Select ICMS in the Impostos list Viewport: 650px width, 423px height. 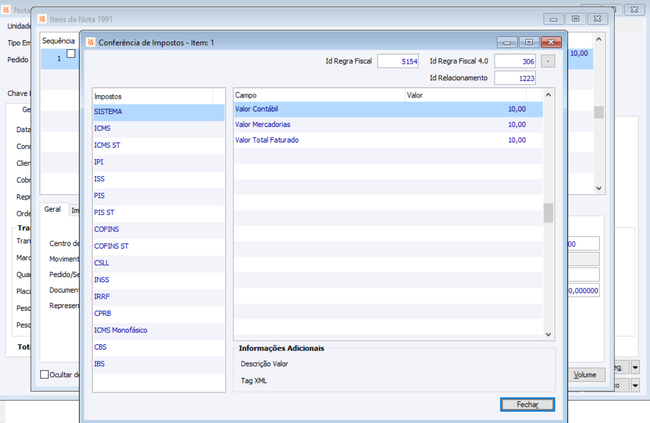(x=159, y=129)
